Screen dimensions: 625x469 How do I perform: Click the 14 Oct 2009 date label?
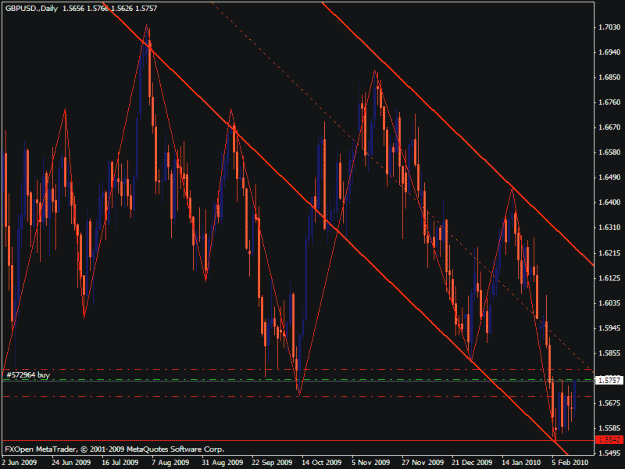pyautogui.click(x=321, y=462)
